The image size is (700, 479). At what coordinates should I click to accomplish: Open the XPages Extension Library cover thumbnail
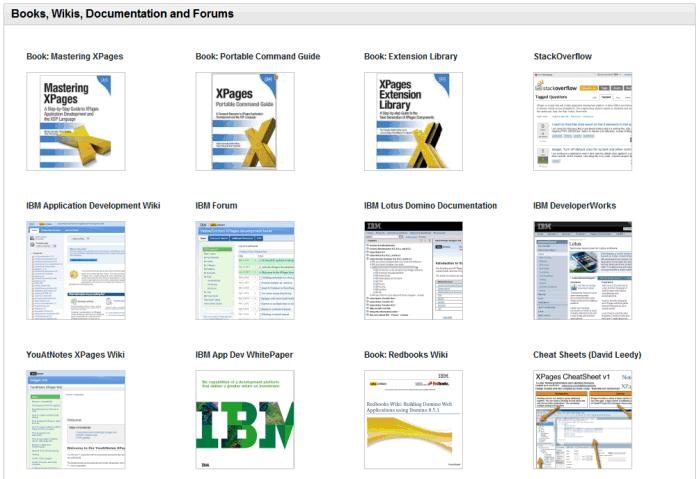pyautogui.click(x=413, y=121)
